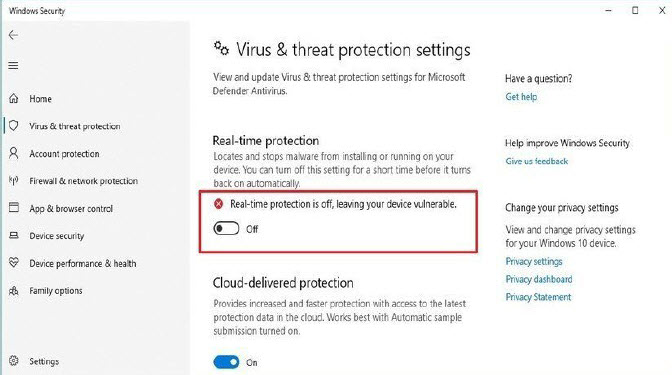
Task: Click the Firewall & network protection antenna icon
Action: coord(14,180)
